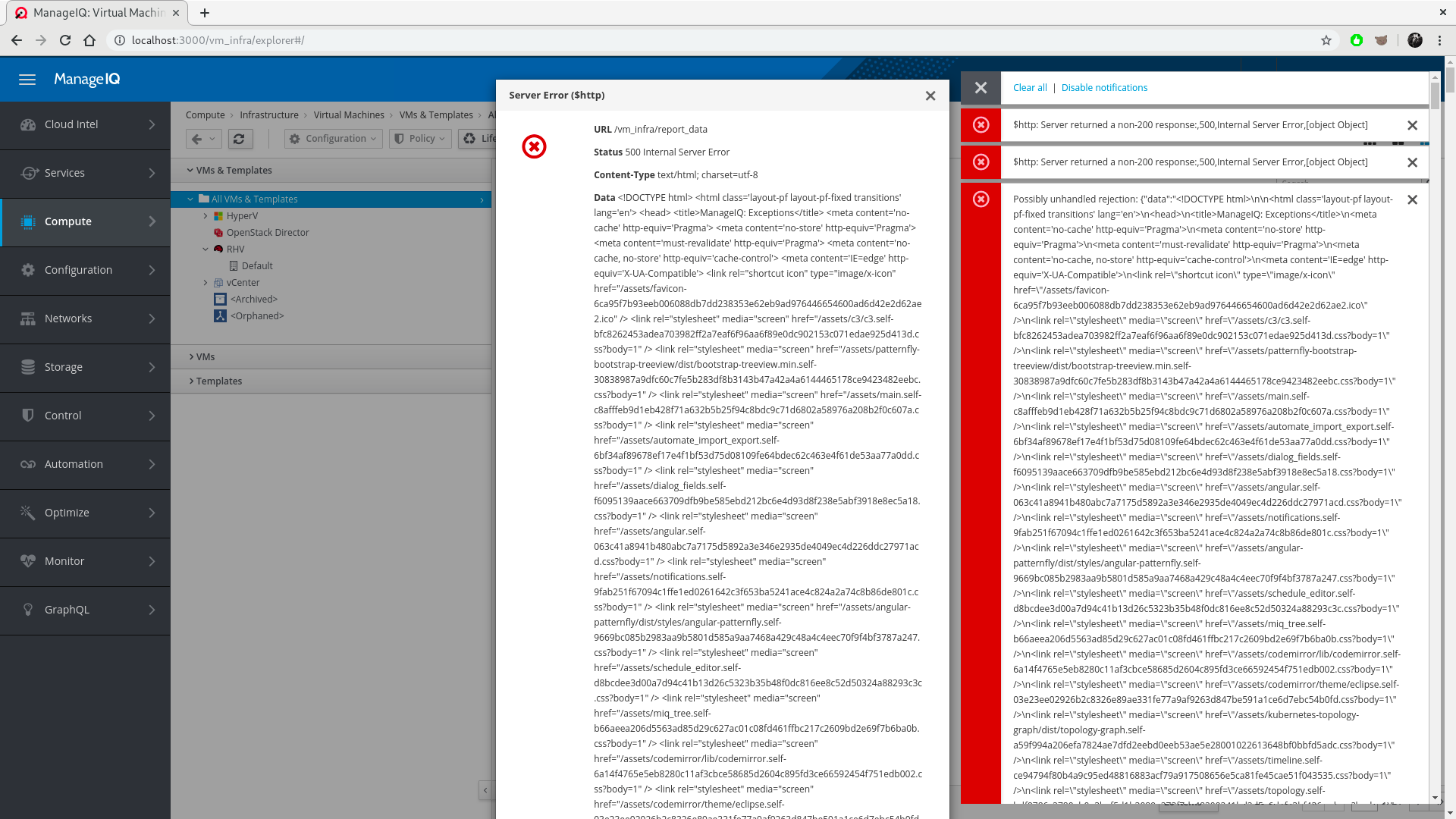Expand Control submenu chevron
Screen dimensions: 1456x819
tap(152, 416)
